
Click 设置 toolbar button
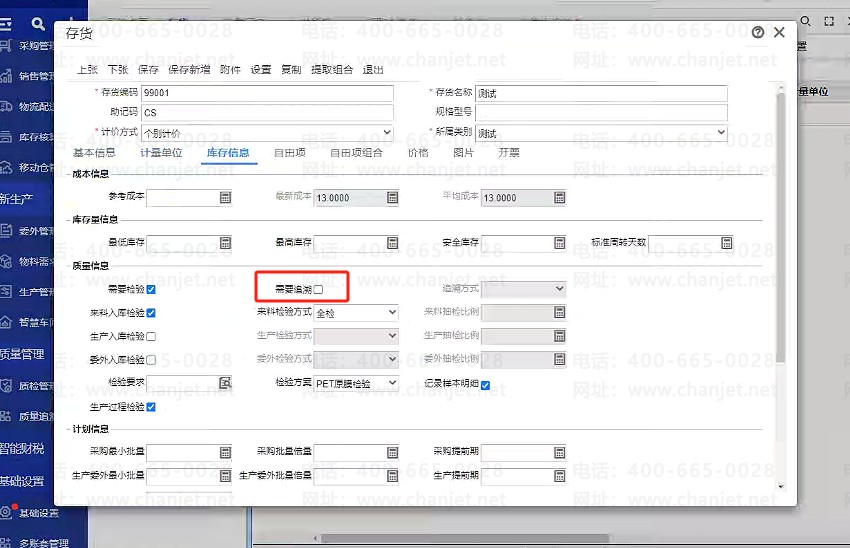point(261,70)
